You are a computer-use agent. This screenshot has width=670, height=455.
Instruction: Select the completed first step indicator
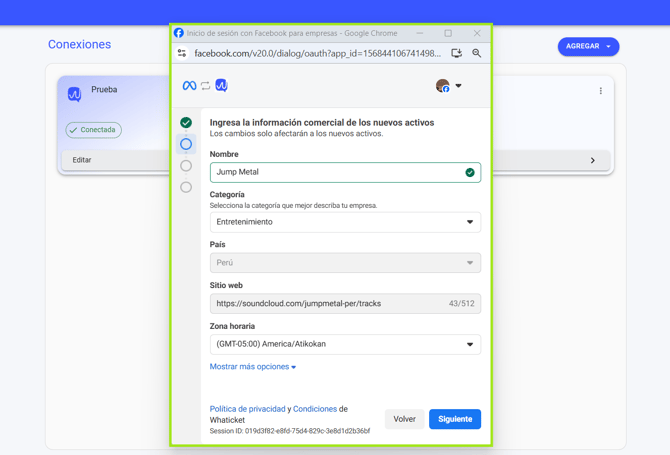click(186, 123)
